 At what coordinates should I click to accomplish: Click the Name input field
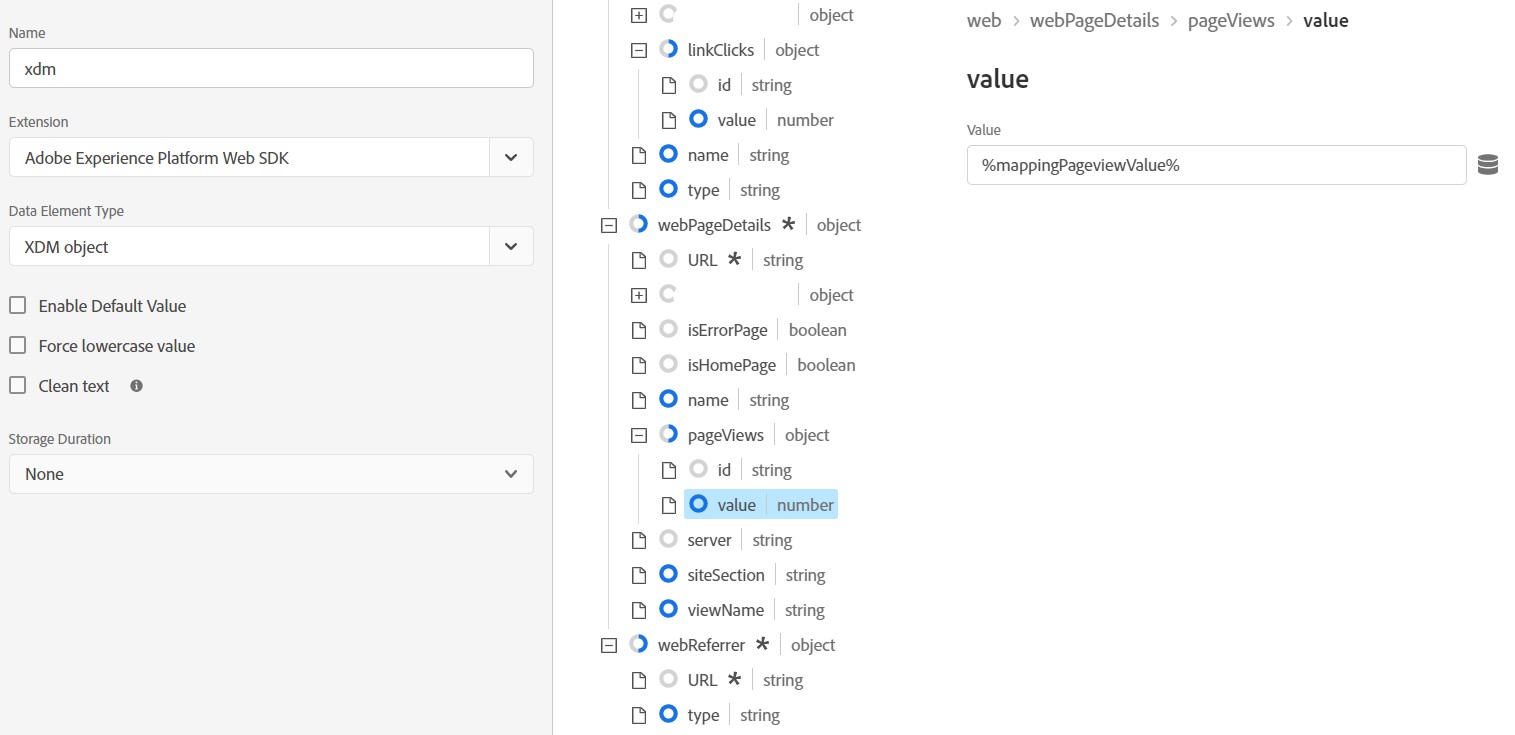coord(271,69)
